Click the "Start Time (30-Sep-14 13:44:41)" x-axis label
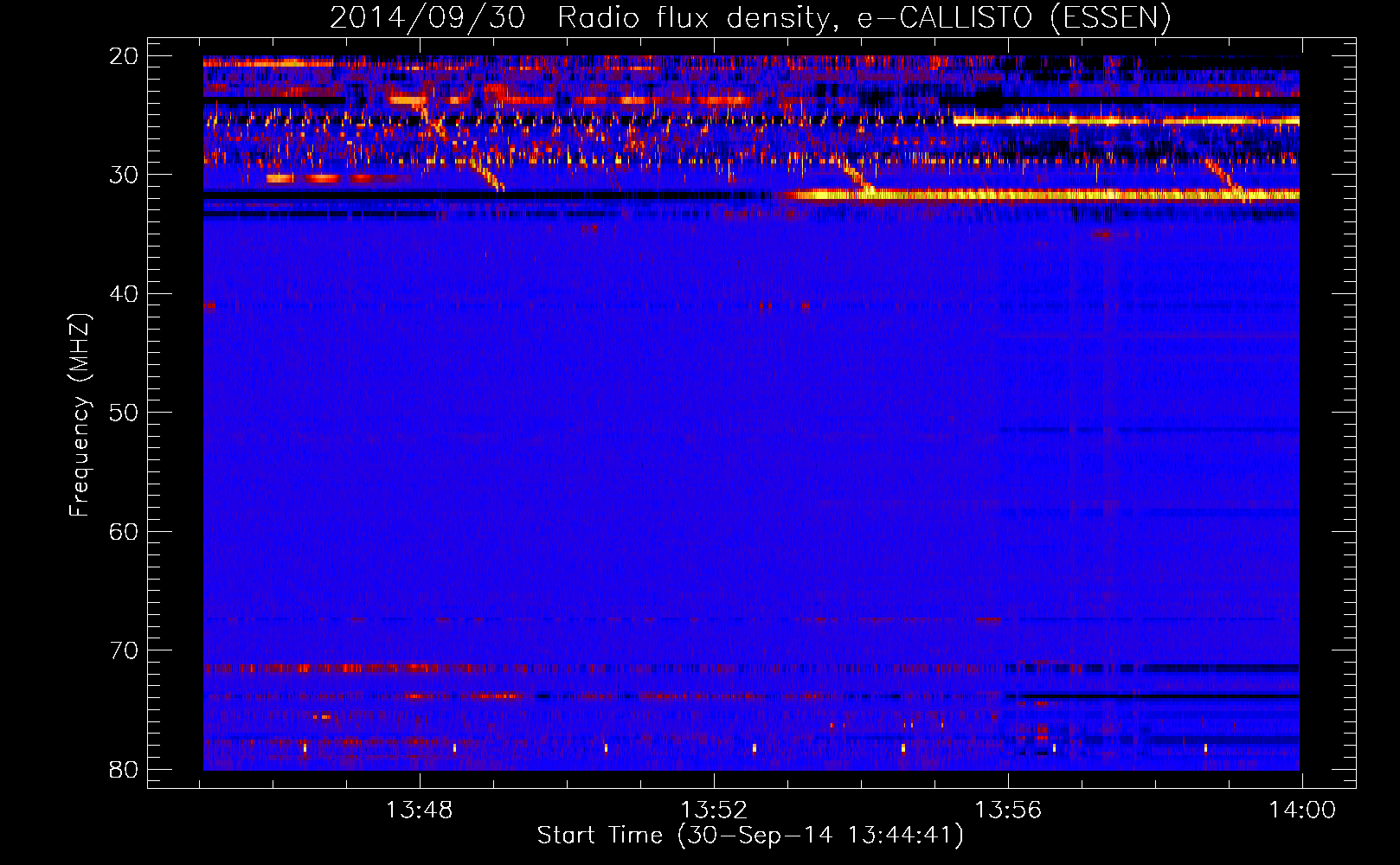This screenshot has width=1400, height=865. 750,836
